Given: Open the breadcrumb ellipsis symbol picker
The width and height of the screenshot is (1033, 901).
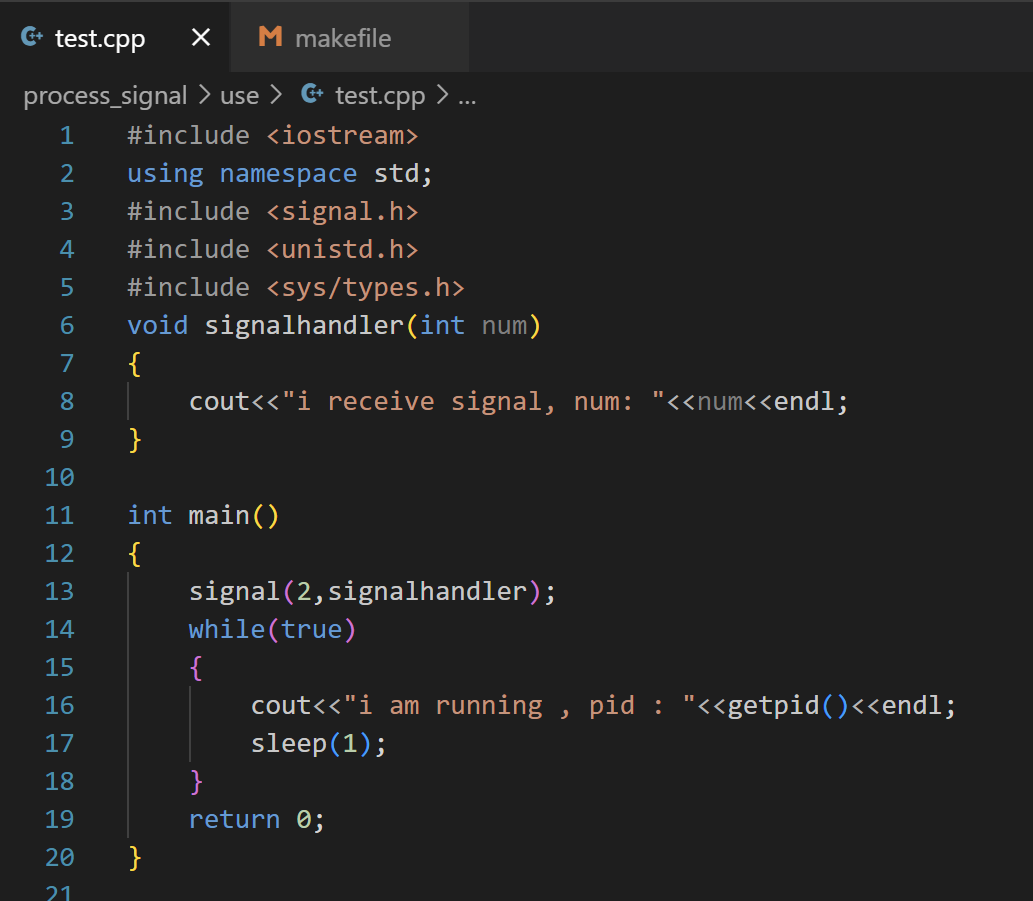Looking at the screenshot, I should coord(467,97).
